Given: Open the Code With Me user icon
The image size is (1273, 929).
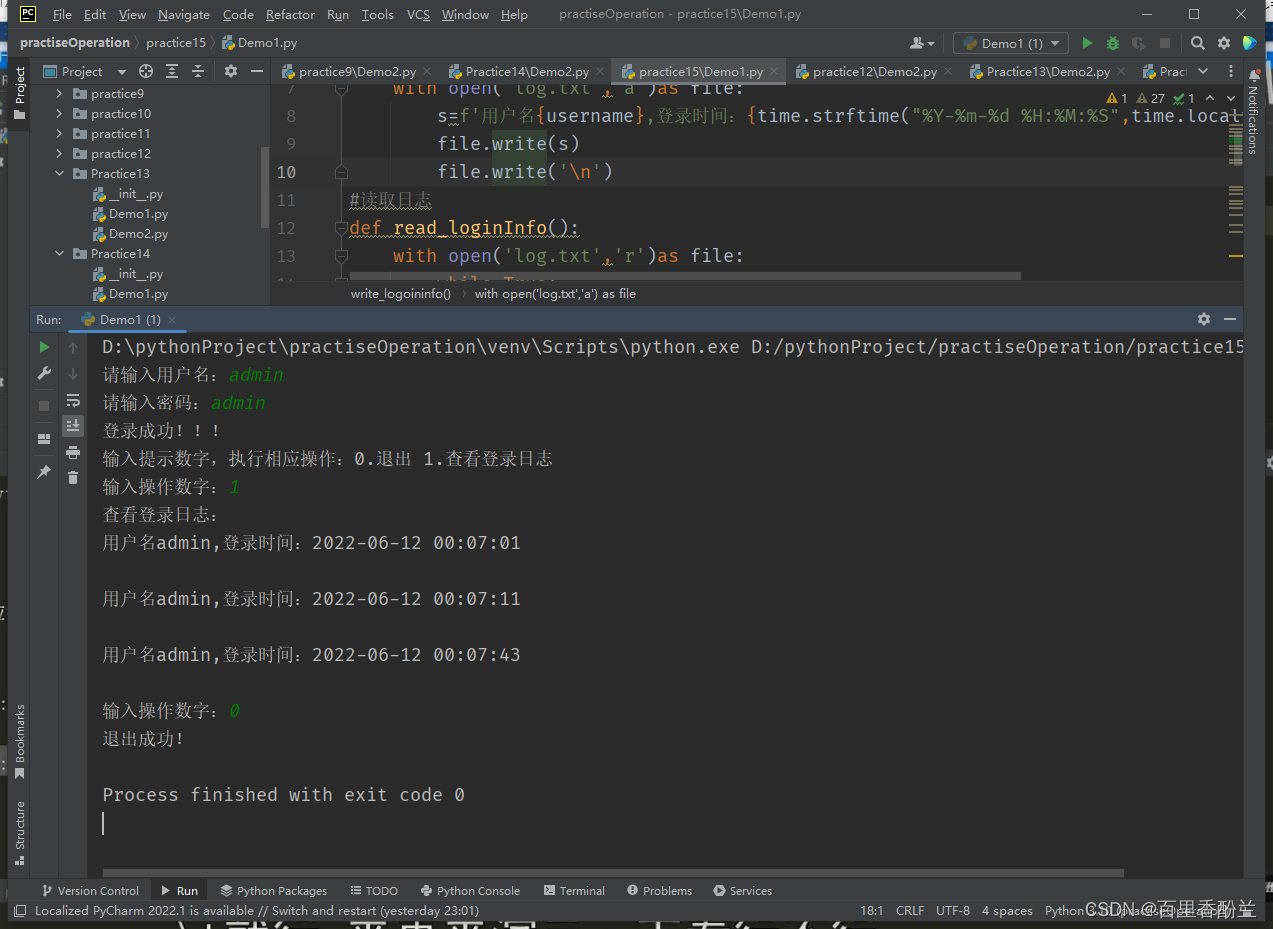Looking at the screenshot, I should (x=922, y=43).
